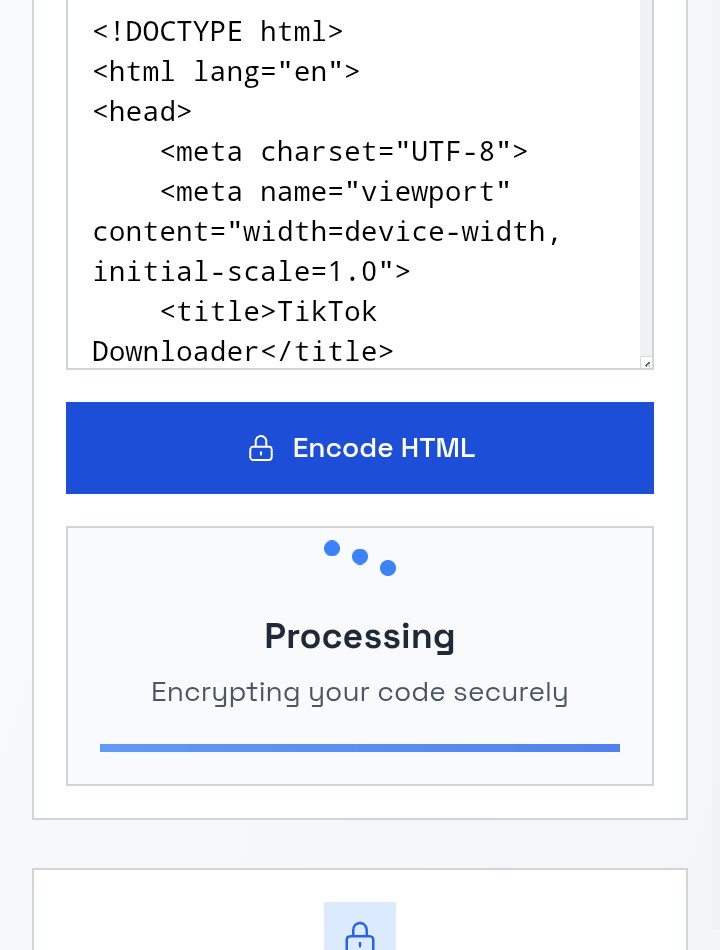The width and height of the screenshot is (720, 950).
Task: Click the textarea resize handle corner
Action: [647, 363]
